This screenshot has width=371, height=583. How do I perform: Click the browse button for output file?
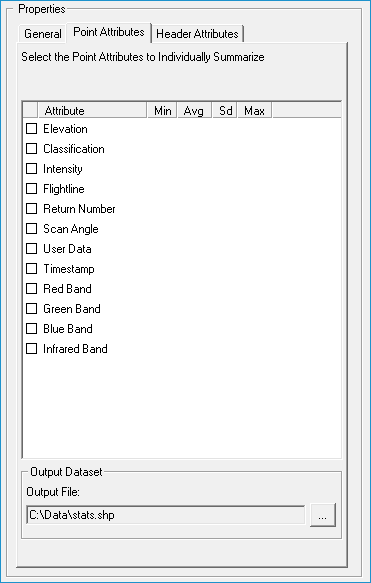coord(323,515)
